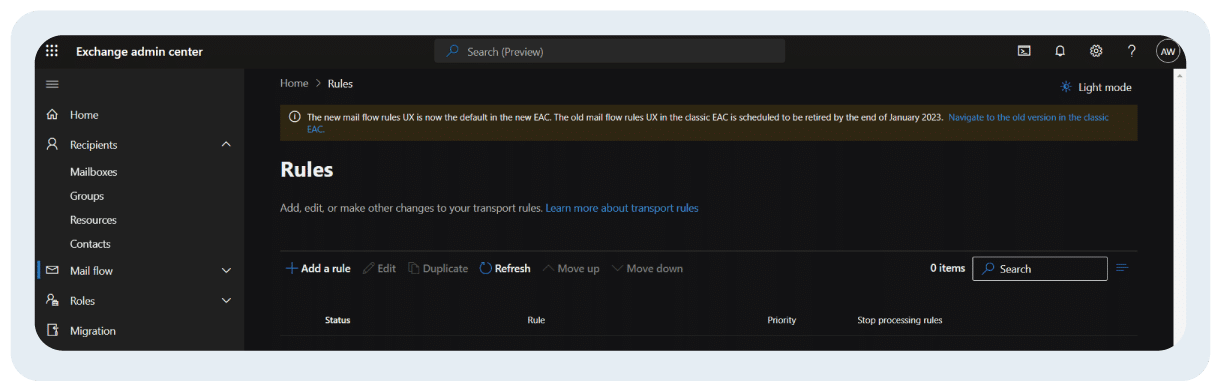The image size is (1220, 391).
Task: Switch to Light mode
Action: click(1096, 87)
